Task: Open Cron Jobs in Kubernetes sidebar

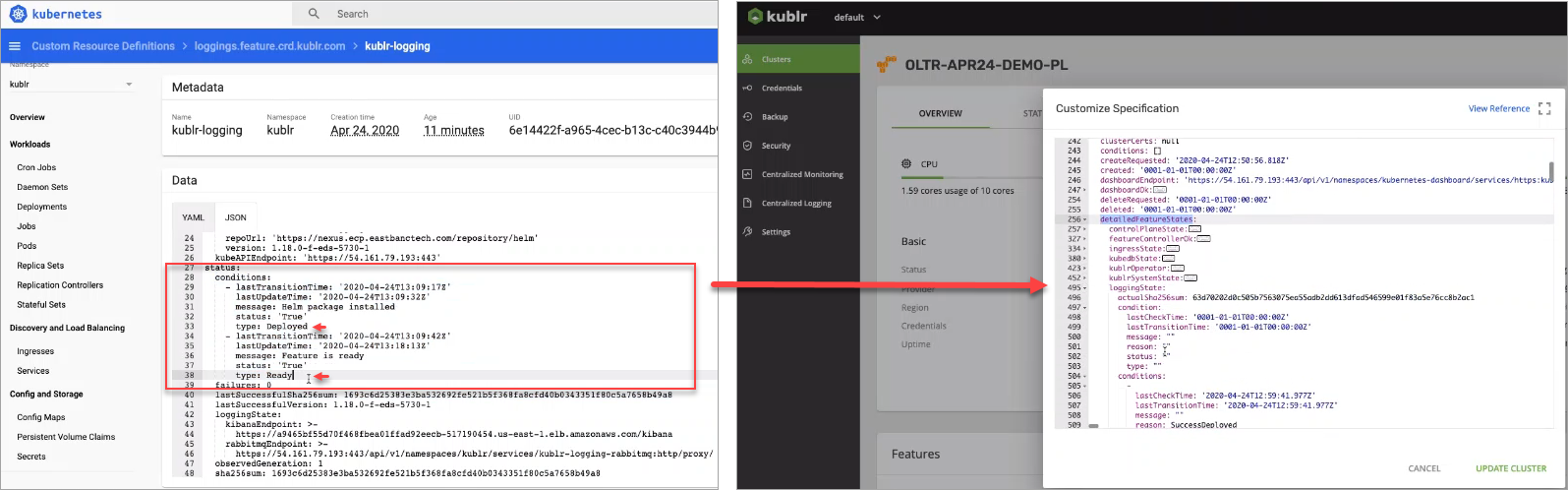Action: click(36, 167)
